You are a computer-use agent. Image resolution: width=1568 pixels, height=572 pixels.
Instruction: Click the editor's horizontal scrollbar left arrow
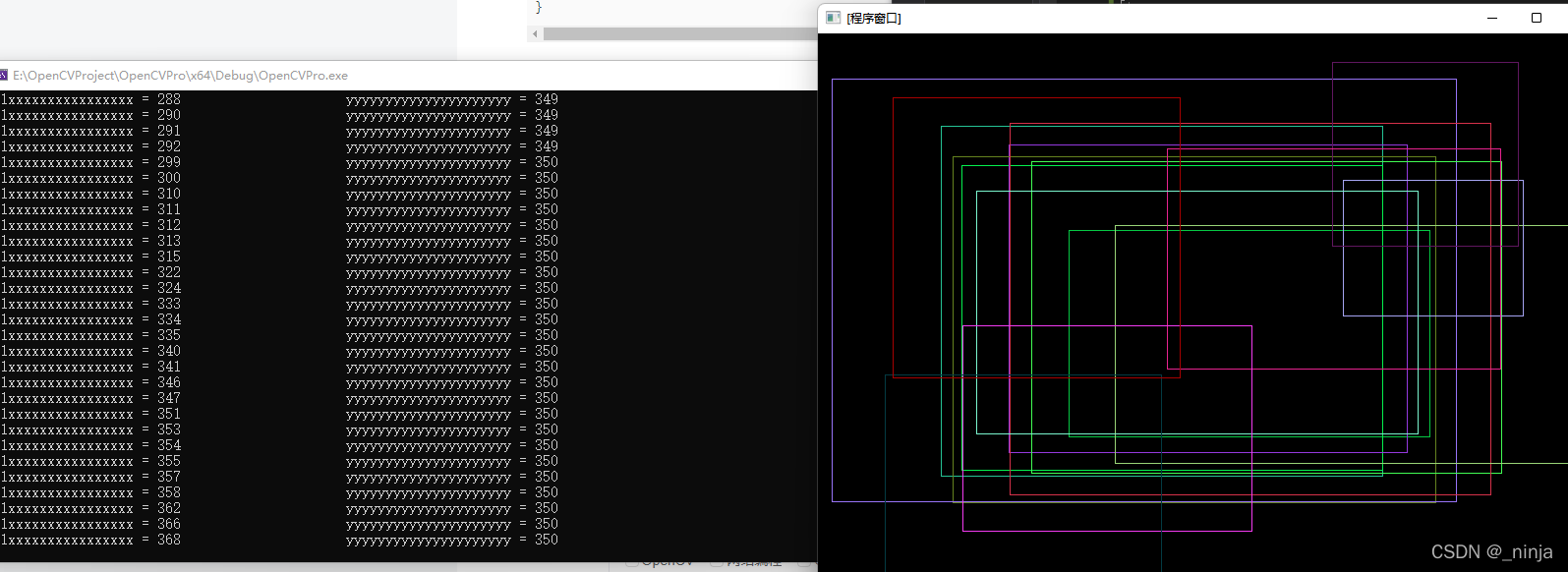[535, 33]
